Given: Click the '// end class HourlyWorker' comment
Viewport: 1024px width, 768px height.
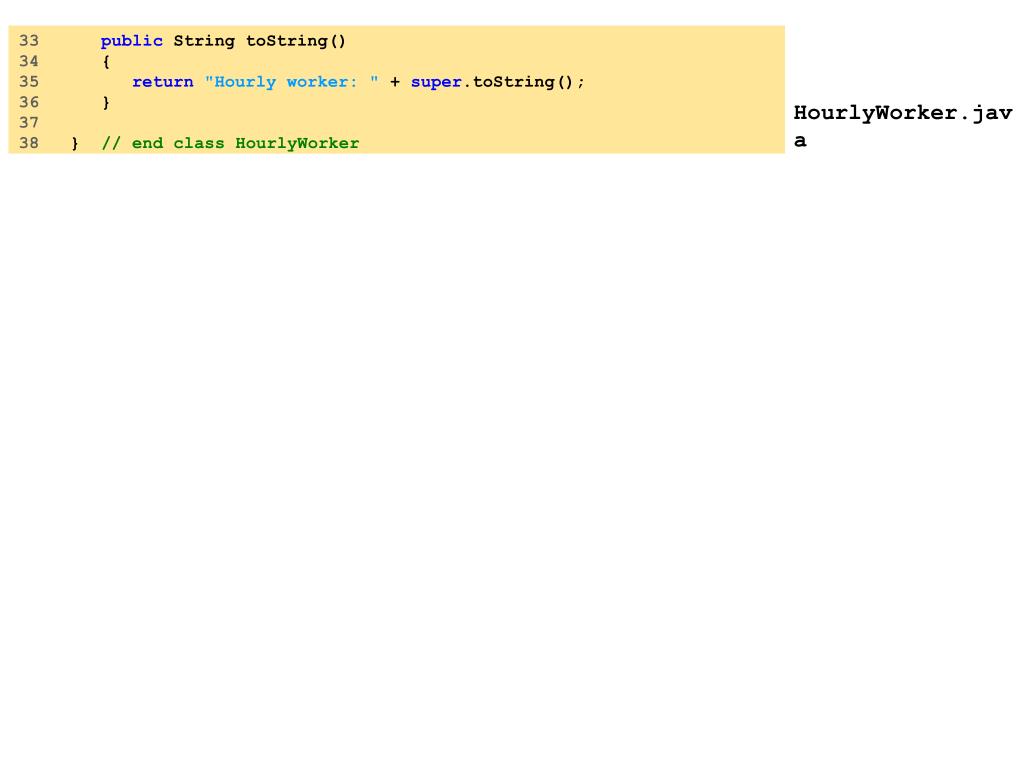Looking at the screenshot, I should pyautogui.click(x=230, y=144).
